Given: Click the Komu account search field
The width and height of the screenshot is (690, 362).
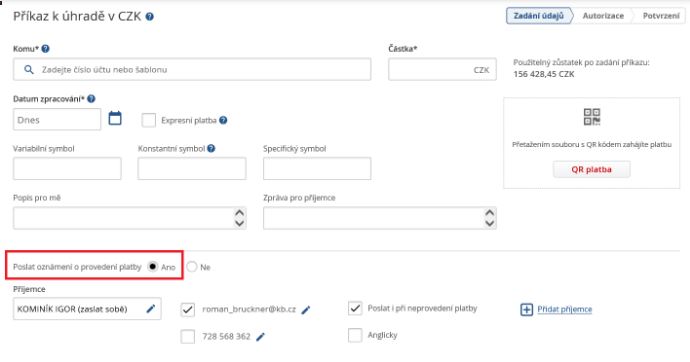Looking at the screenshot, I should pos(192,69).
